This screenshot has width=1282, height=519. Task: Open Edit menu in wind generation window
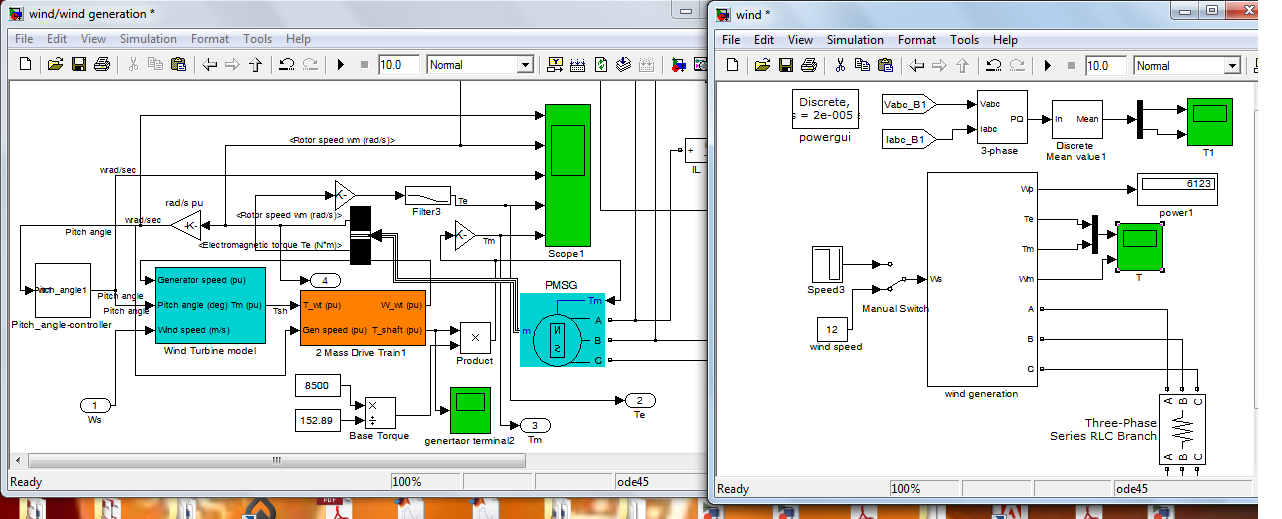57,39
